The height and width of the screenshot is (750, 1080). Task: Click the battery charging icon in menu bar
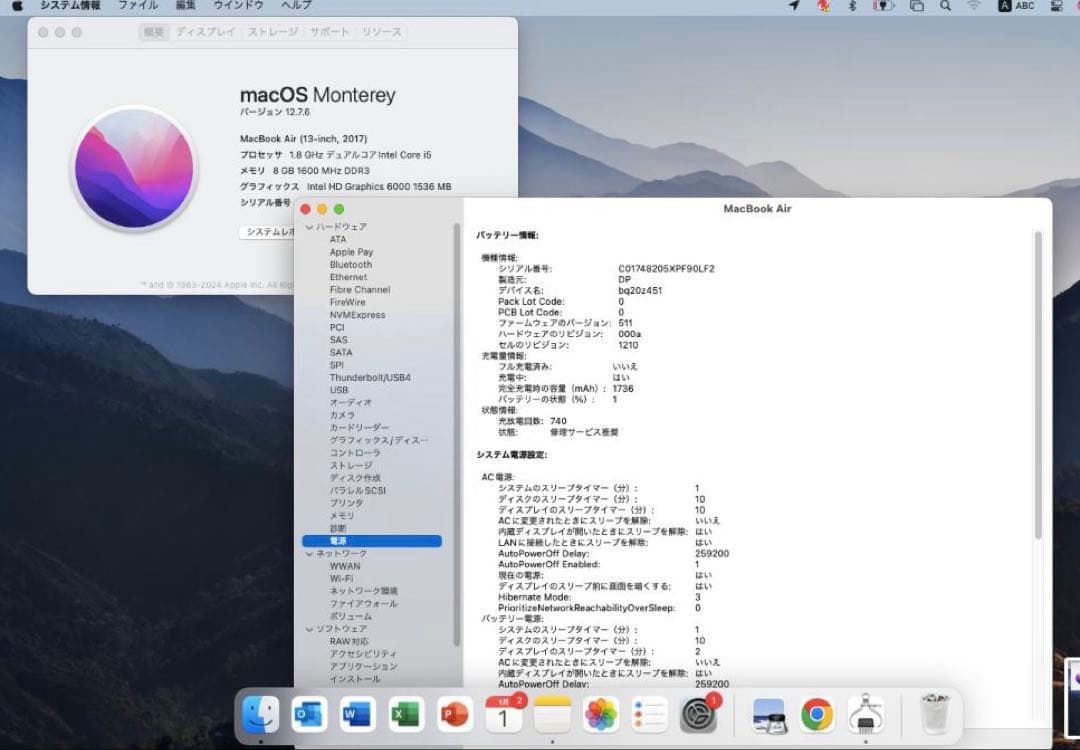(x=883, y=6)
